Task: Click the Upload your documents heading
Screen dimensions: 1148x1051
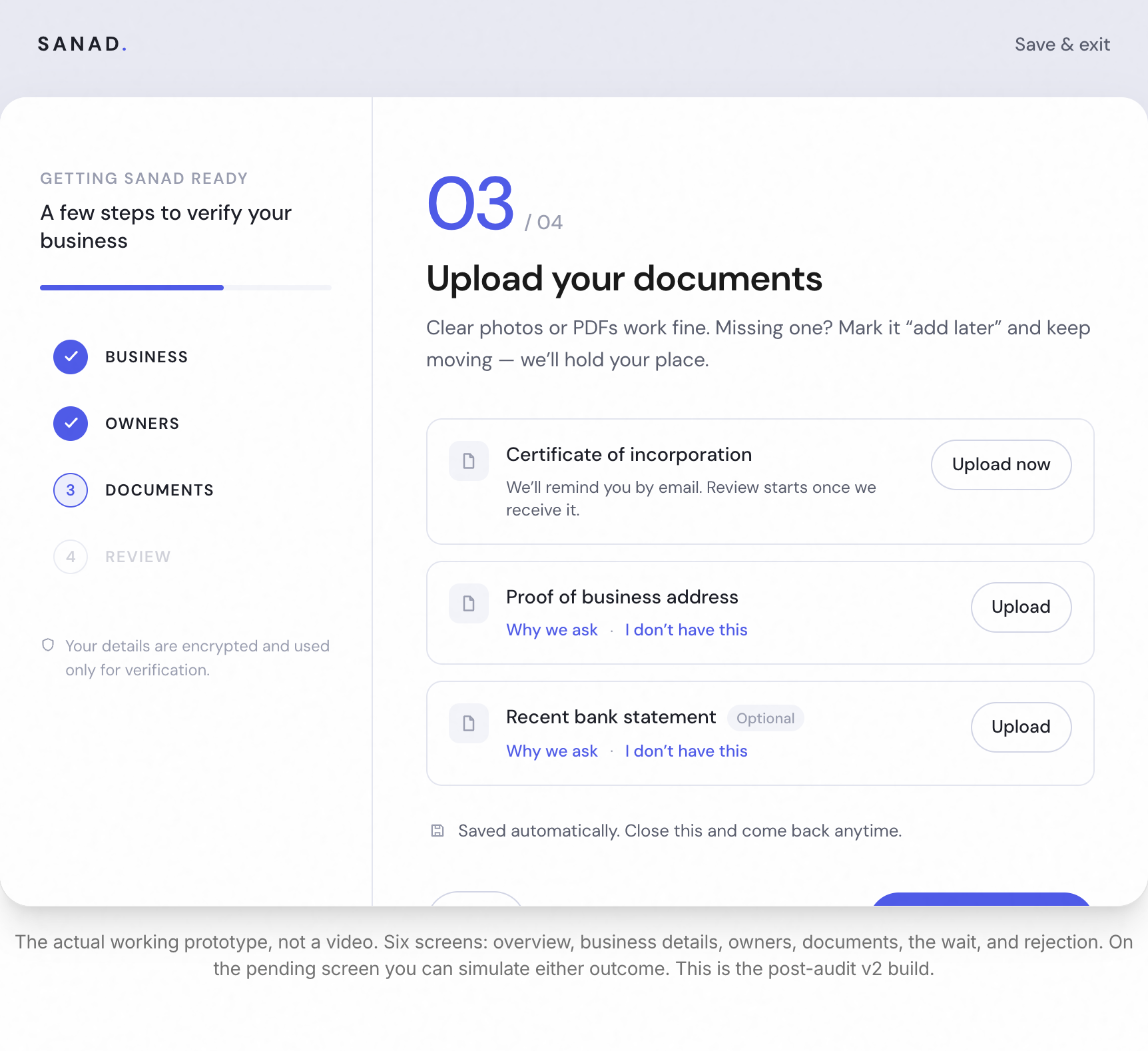Action: [x=624, y=278]
